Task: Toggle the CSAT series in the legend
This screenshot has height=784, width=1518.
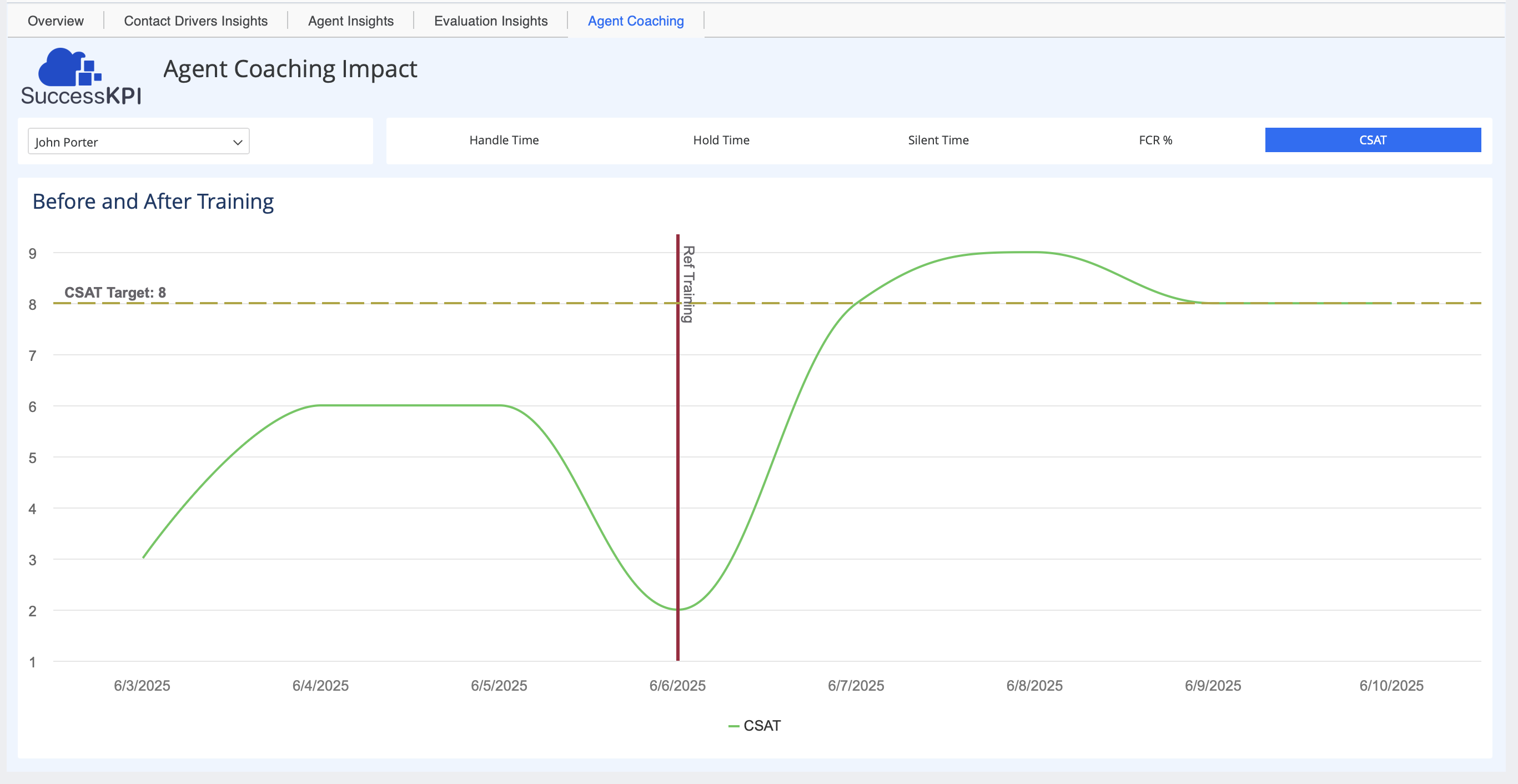Action: coord(761,726)
